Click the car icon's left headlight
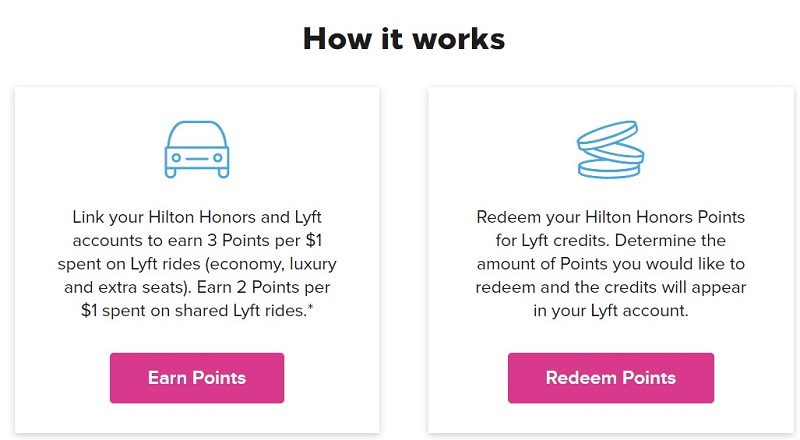Viewport: 800px width, 440px height. click(x=176, y=158)
